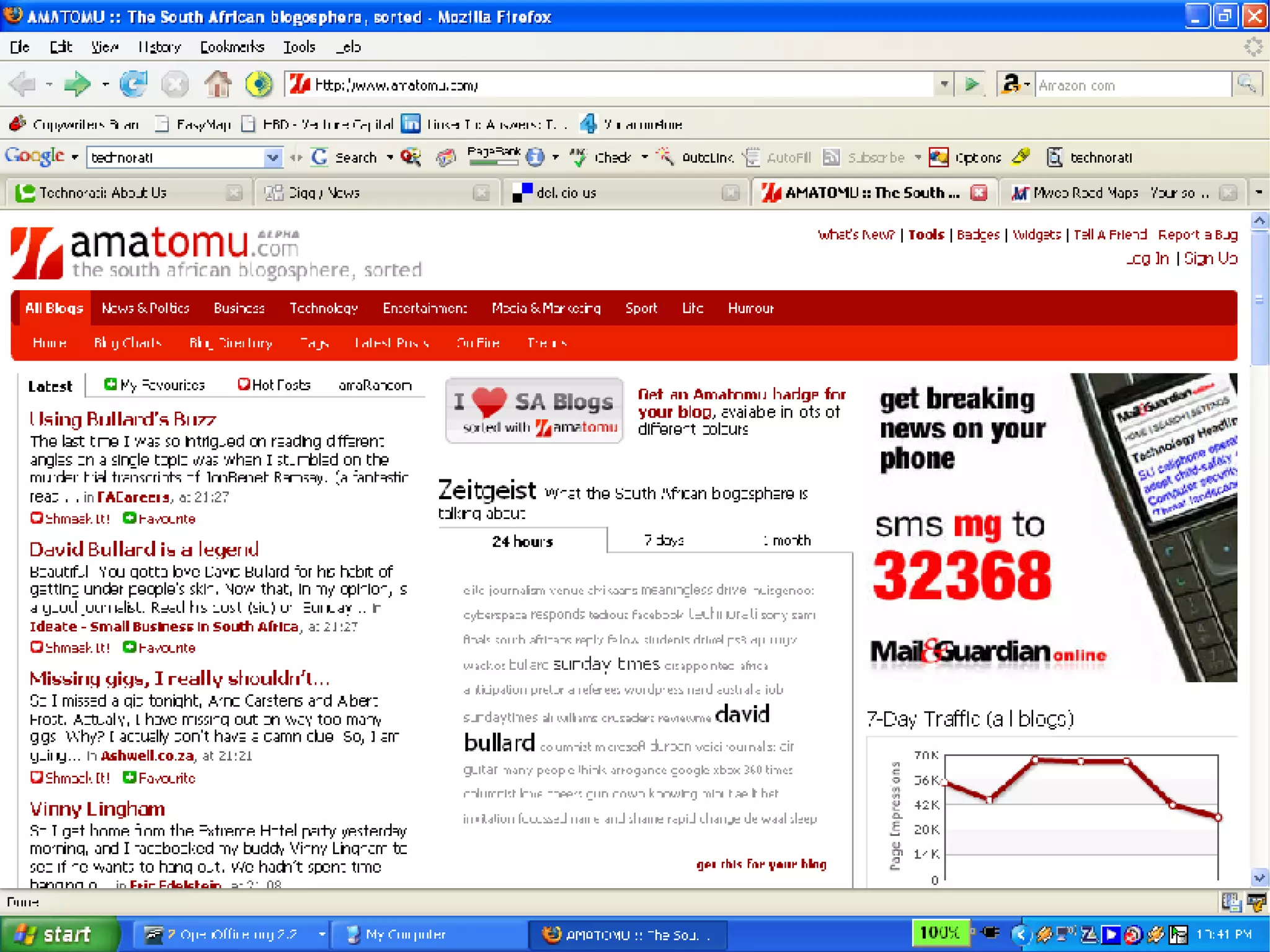1270x952 pixels.
Task: Click the PageRank info icon in Google toolbar
Action: tap(535, 158)
